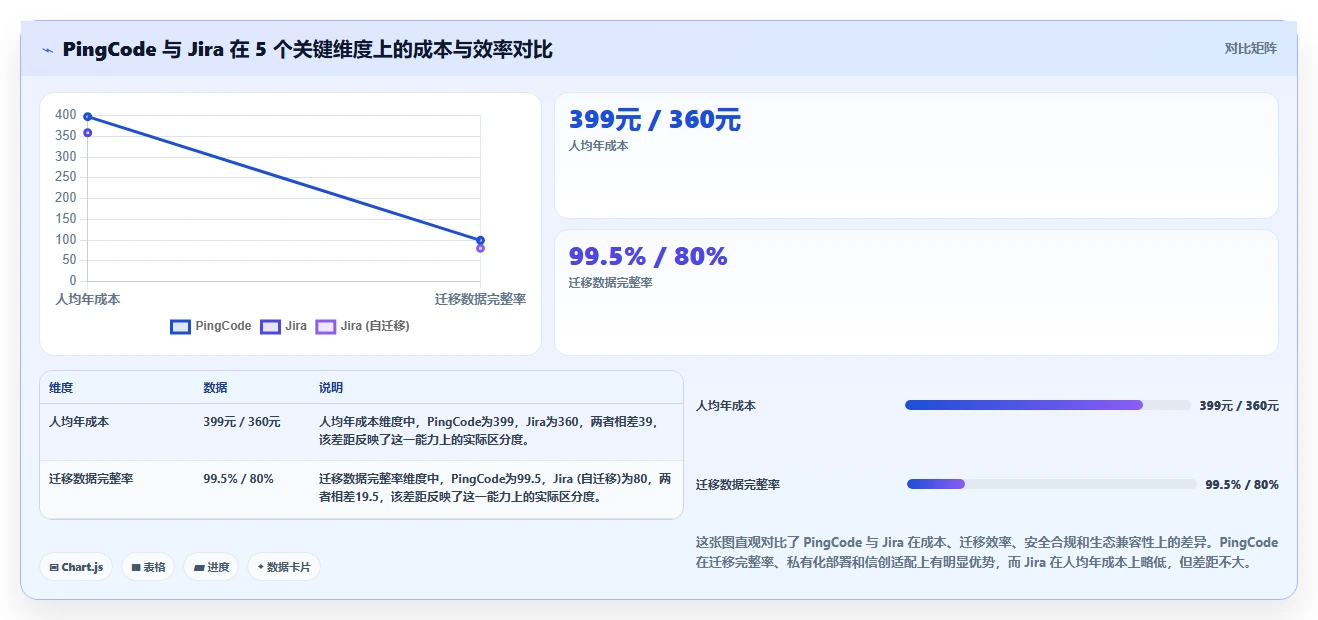Click the 399元 / 360元 table cell
The height and width of the screenshot is (620, 1318).
(x=242, y=422)
